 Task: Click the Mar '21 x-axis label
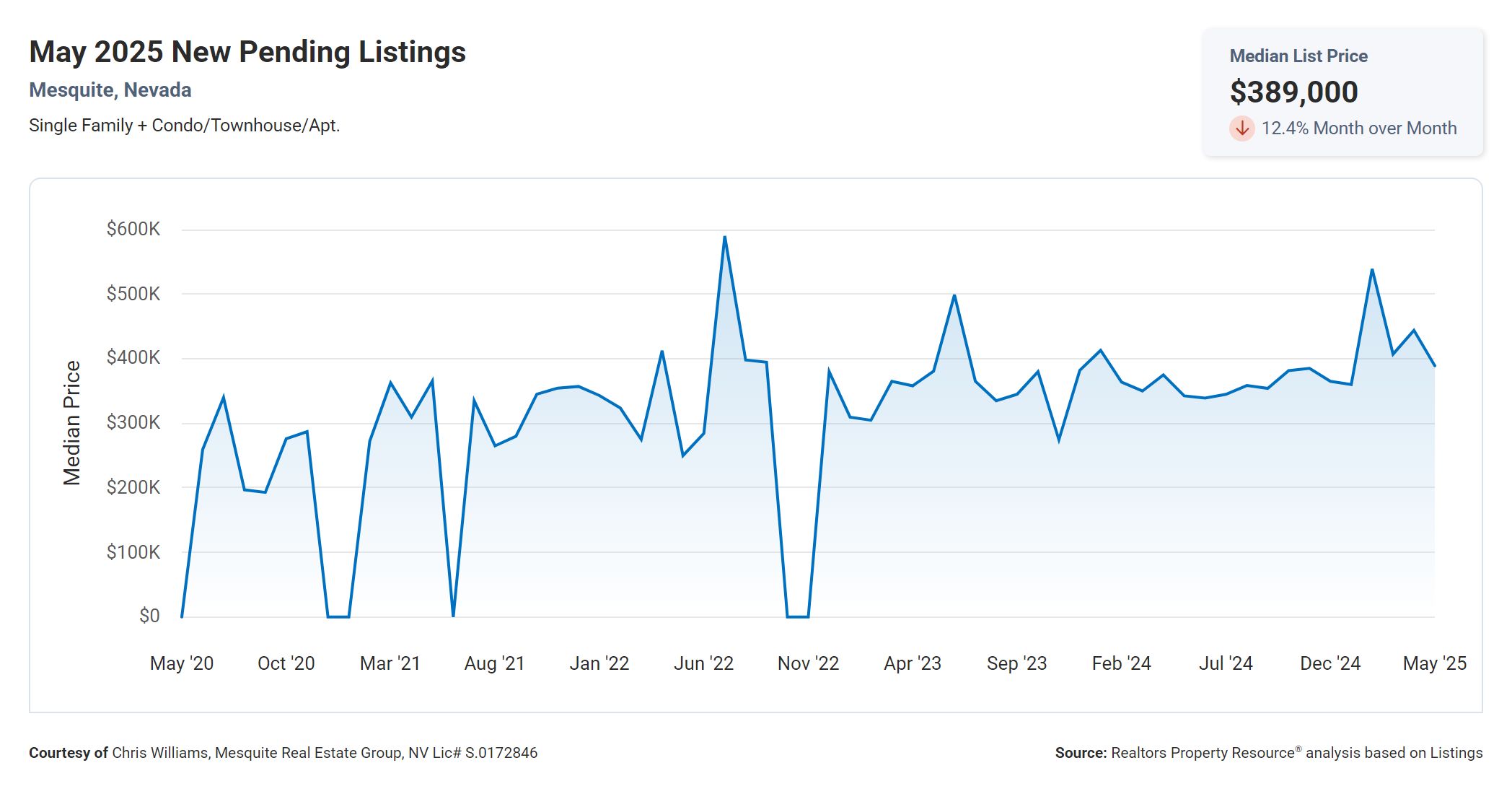[390, 663]
